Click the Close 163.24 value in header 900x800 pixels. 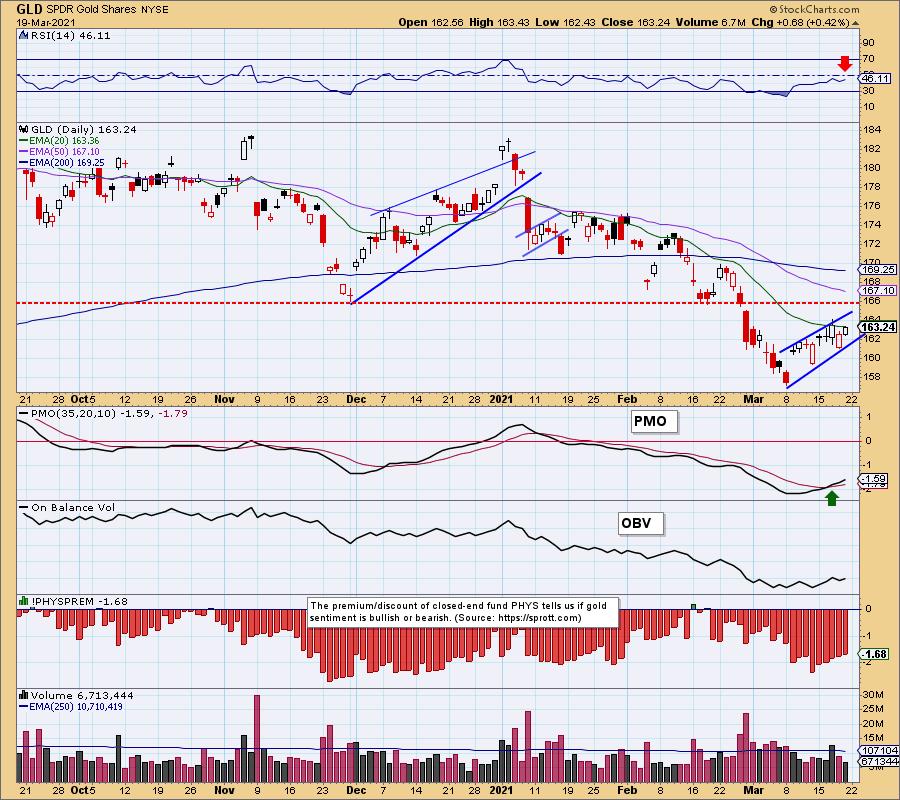tap(635, 22)
